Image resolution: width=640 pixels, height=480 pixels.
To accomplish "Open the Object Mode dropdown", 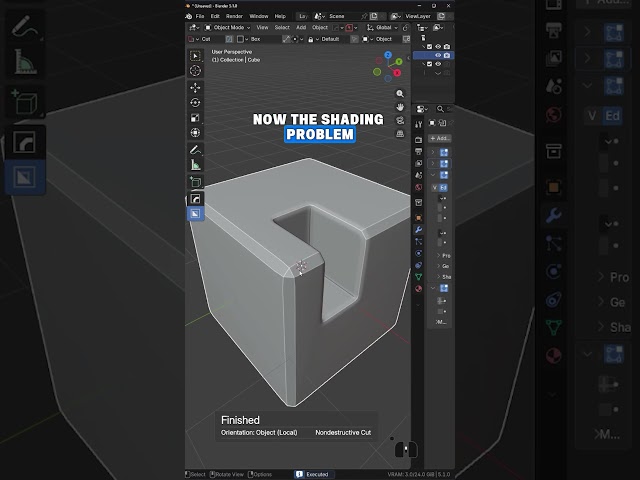I will [x=227, y=28].
